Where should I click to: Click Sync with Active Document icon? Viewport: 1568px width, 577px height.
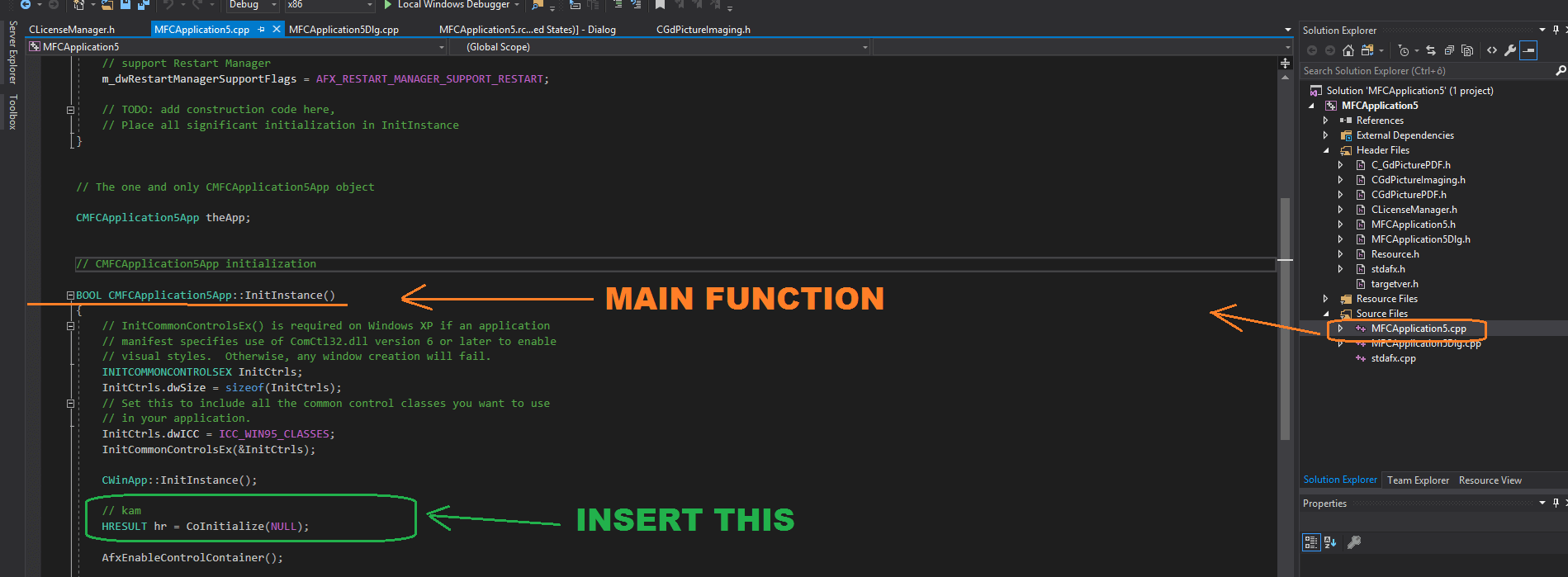1431,50
